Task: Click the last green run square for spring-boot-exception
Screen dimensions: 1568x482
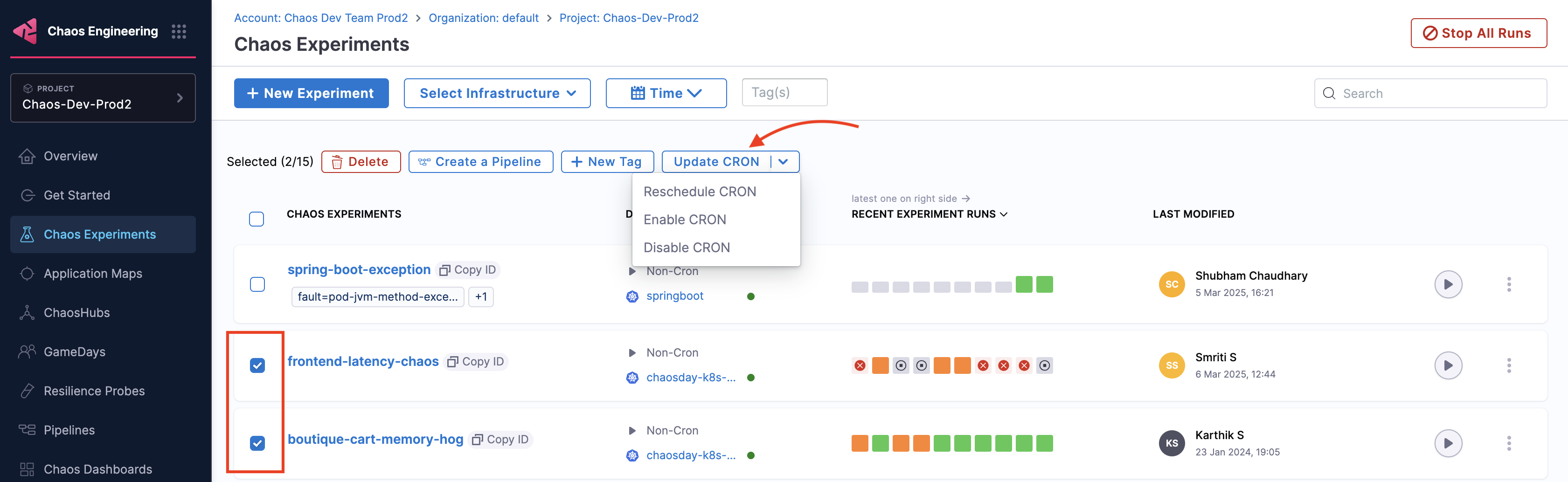Action: [1044, 284]
